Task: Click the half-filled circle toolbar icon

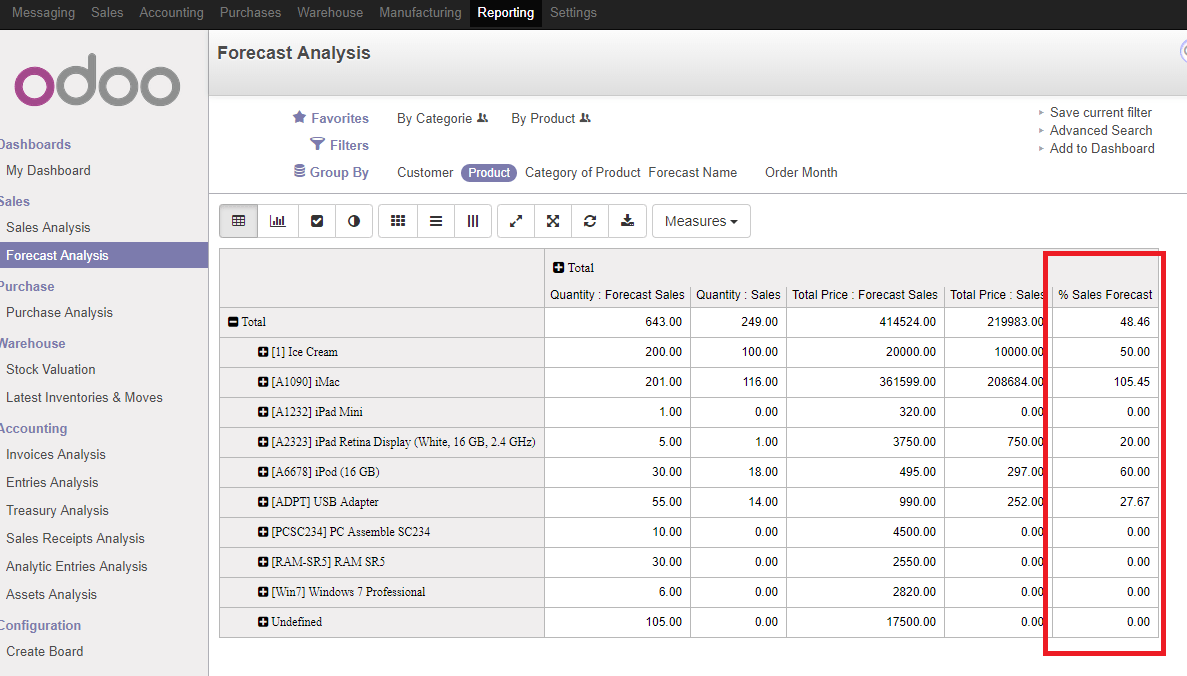Action: click(354, 221)
